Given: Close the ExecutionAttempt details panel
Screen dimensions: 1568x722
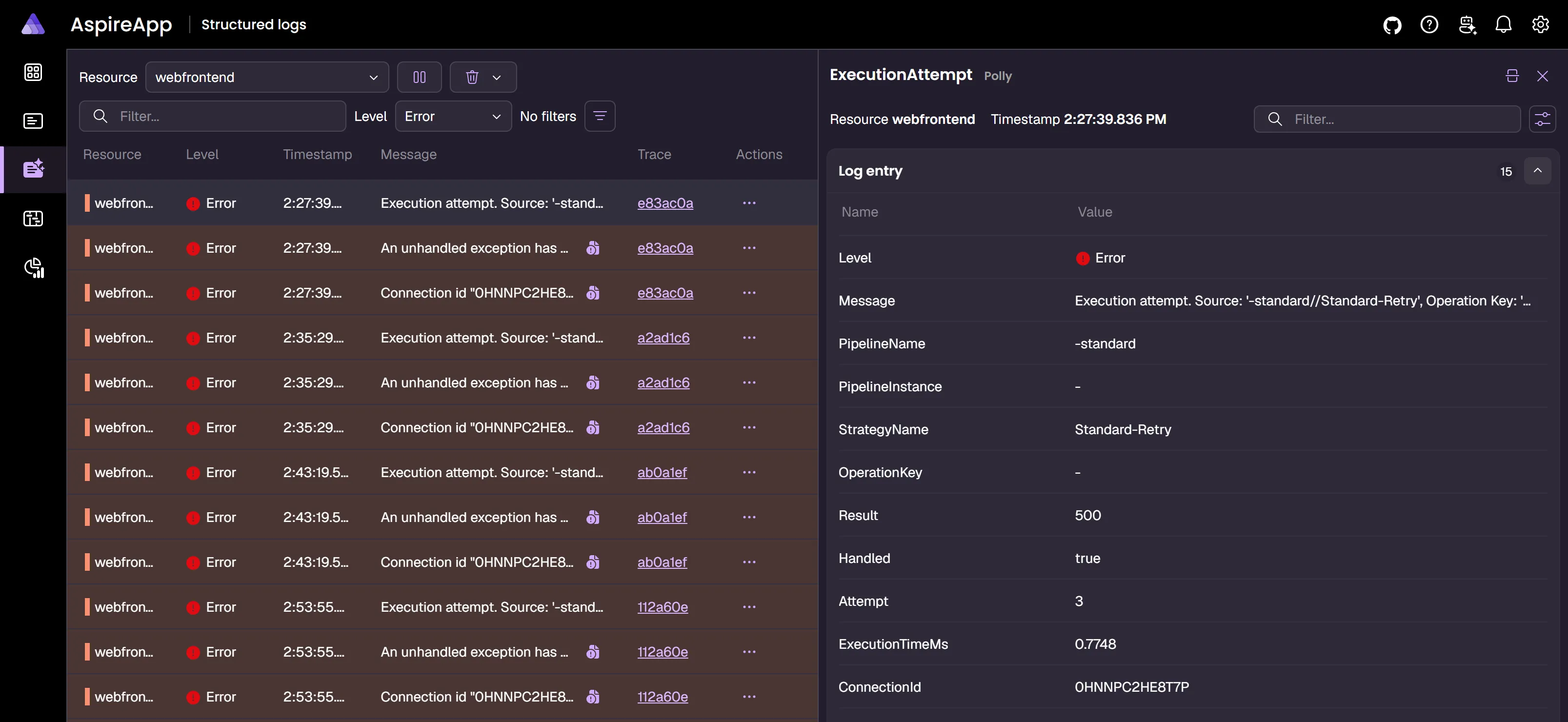Looking at the screenshot, I should tap(1542, 76).
